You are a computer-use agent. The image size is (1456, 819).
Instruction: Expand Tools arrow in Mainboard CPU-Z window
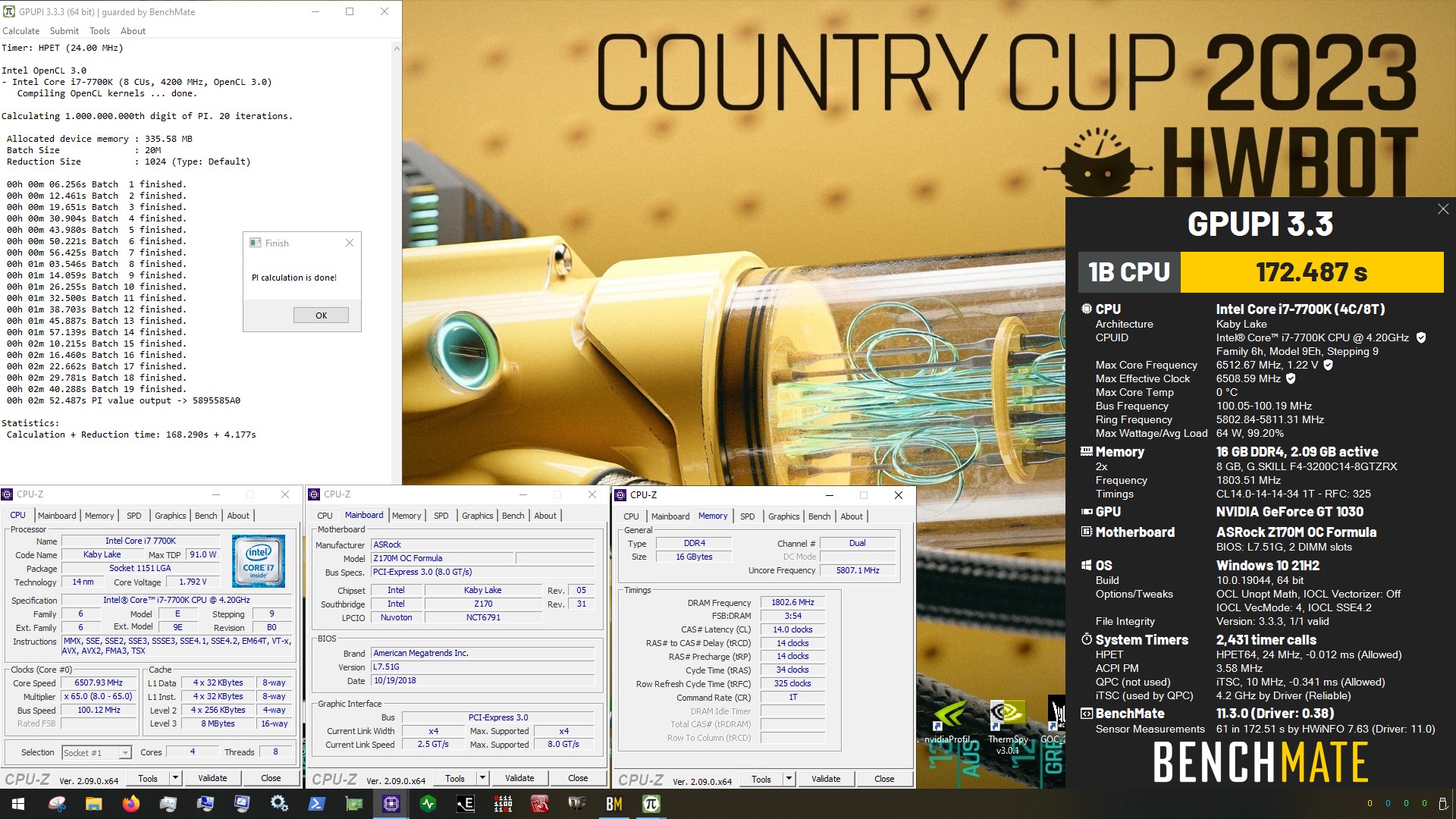[x=482, y=778]
